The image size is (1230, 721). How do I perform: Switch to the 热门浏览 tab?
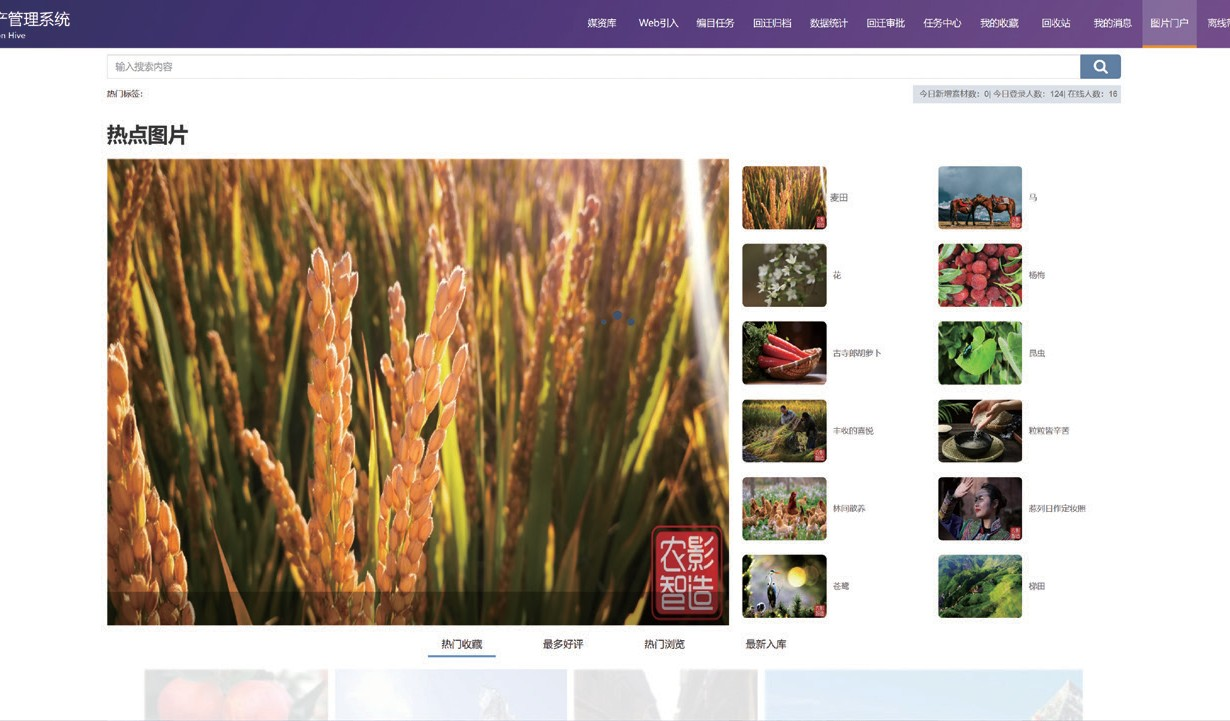(664, 644)
